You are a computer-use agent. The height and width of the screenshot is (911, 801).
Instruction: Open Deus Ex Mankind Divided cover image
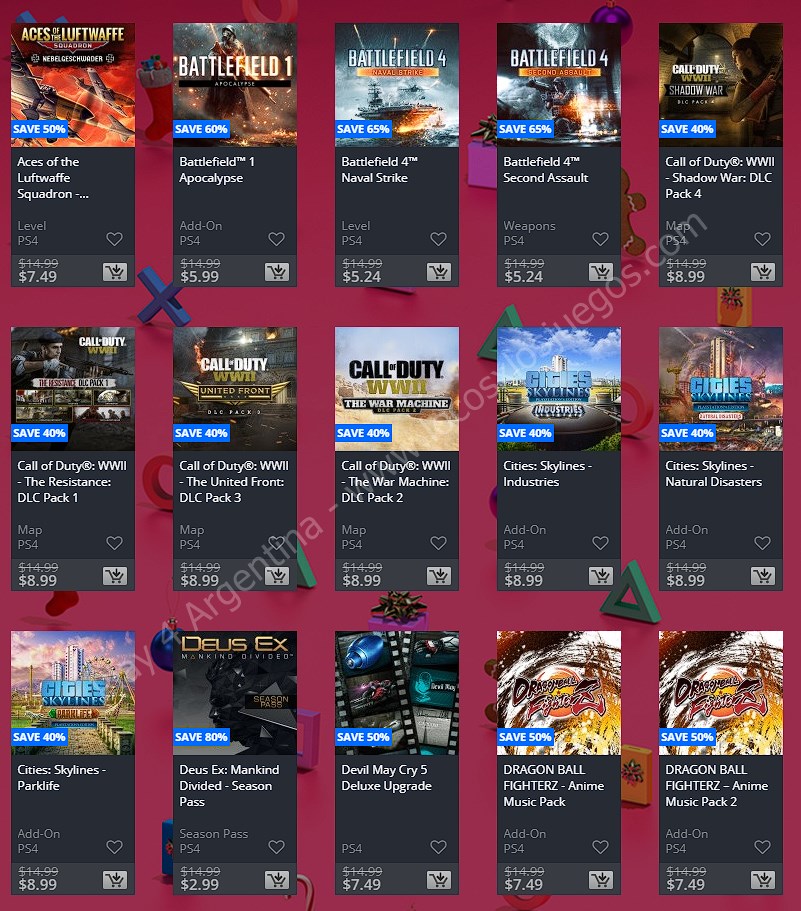point(235,693)
